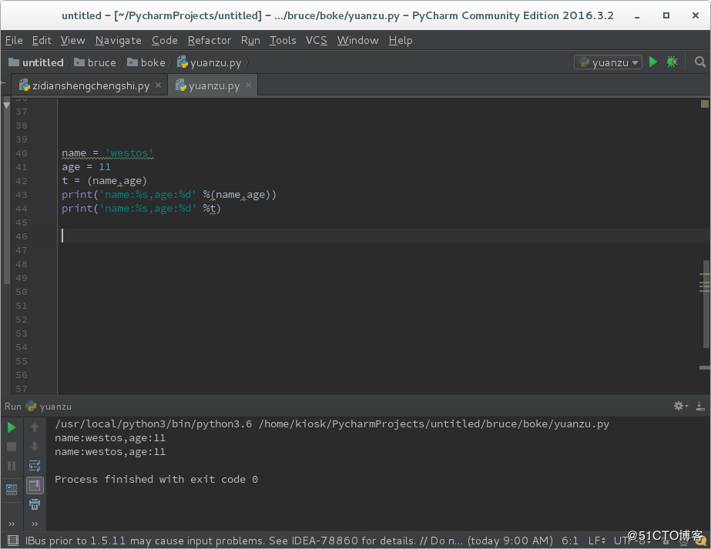Toggle soft-wrap in Run console
The width and height of the screenshot is (711, 549).
click(34, 466)
